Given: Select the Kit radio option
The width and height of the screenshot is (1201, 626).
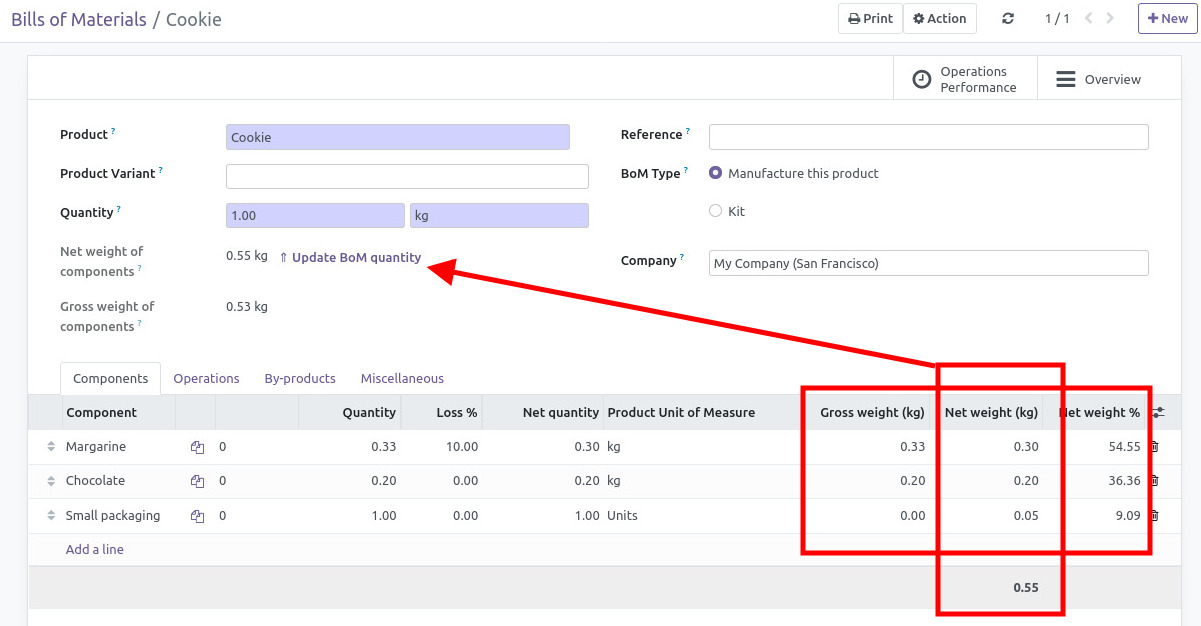Looking at the screenshot, I should [715, 211].
